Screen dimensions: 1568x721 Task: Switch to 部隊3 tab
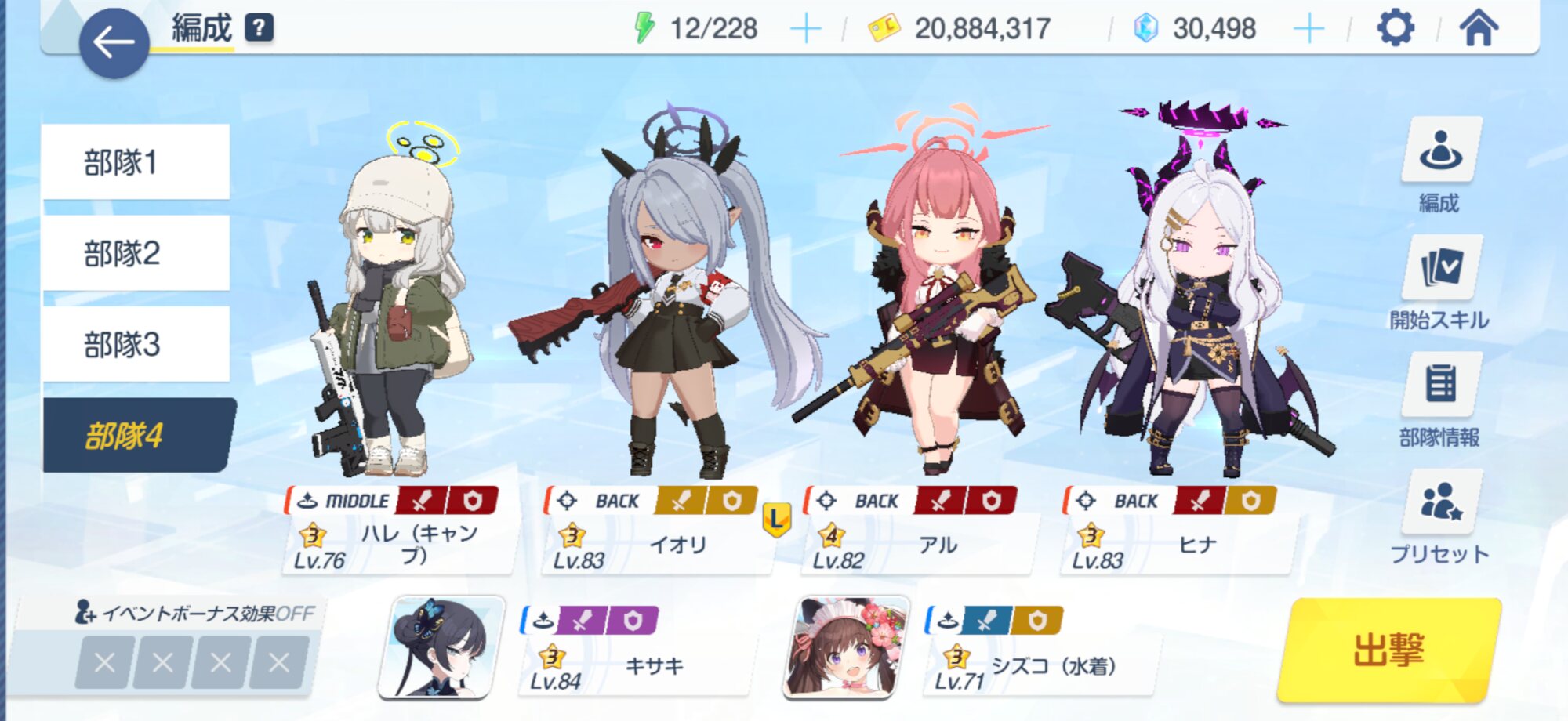pyautogui.click(x=136, y=344)
